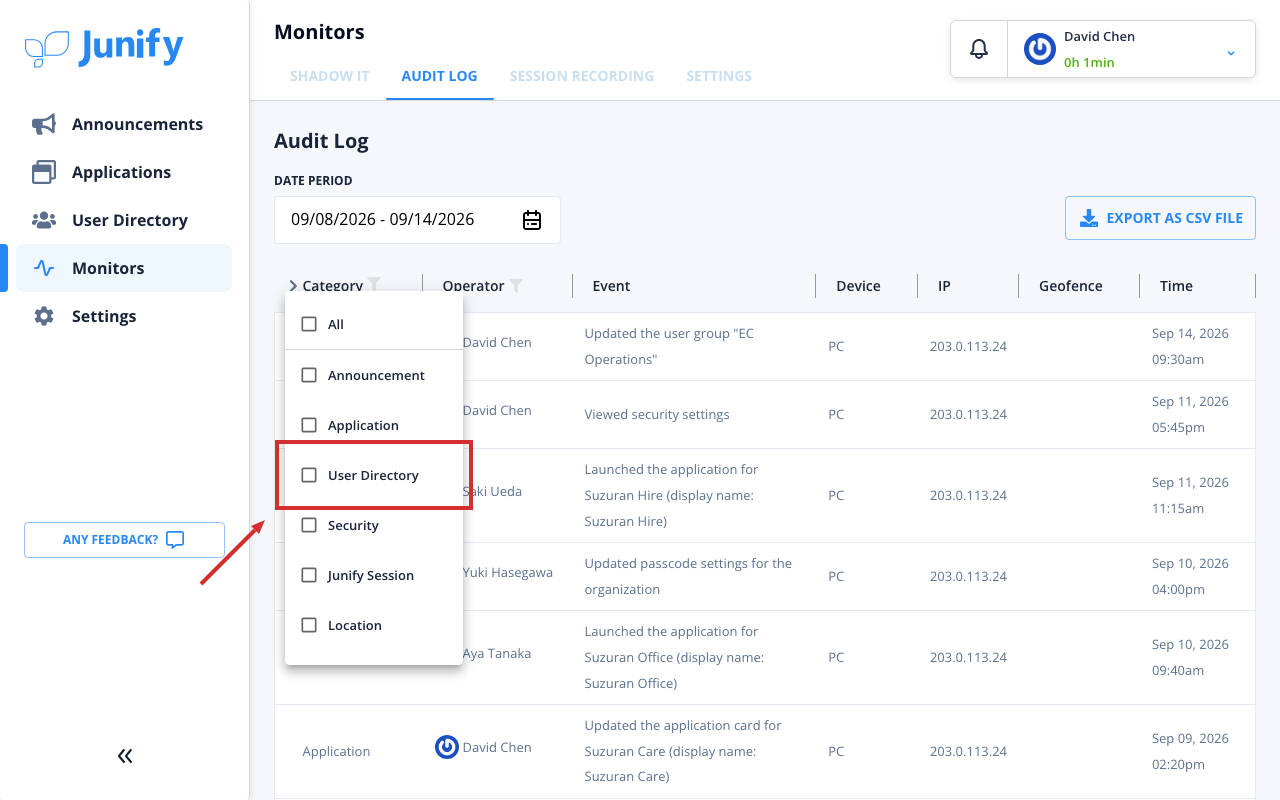Screen dimensions: 1280x800
Task: Expand rows using chevron beside Category
Action: tap(293, 286)
